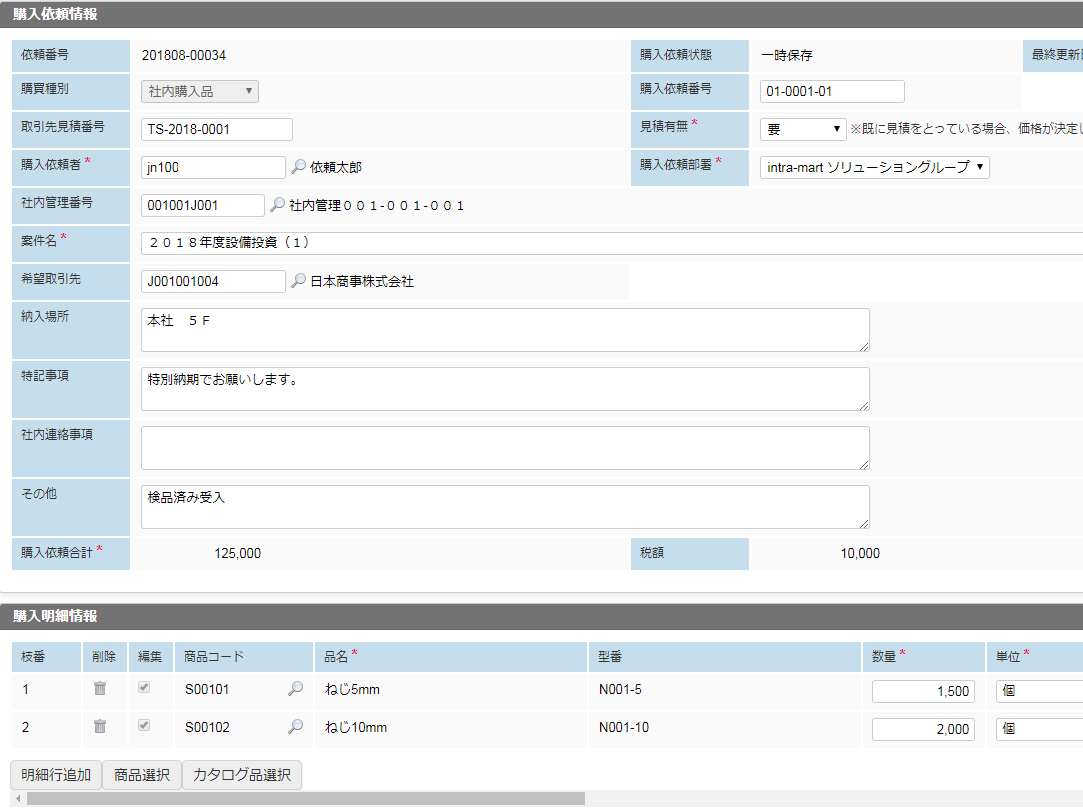Click the horizontal scrollbar at the bottom
Viewport: 1083px width, 812px height.
pos(305,799)
